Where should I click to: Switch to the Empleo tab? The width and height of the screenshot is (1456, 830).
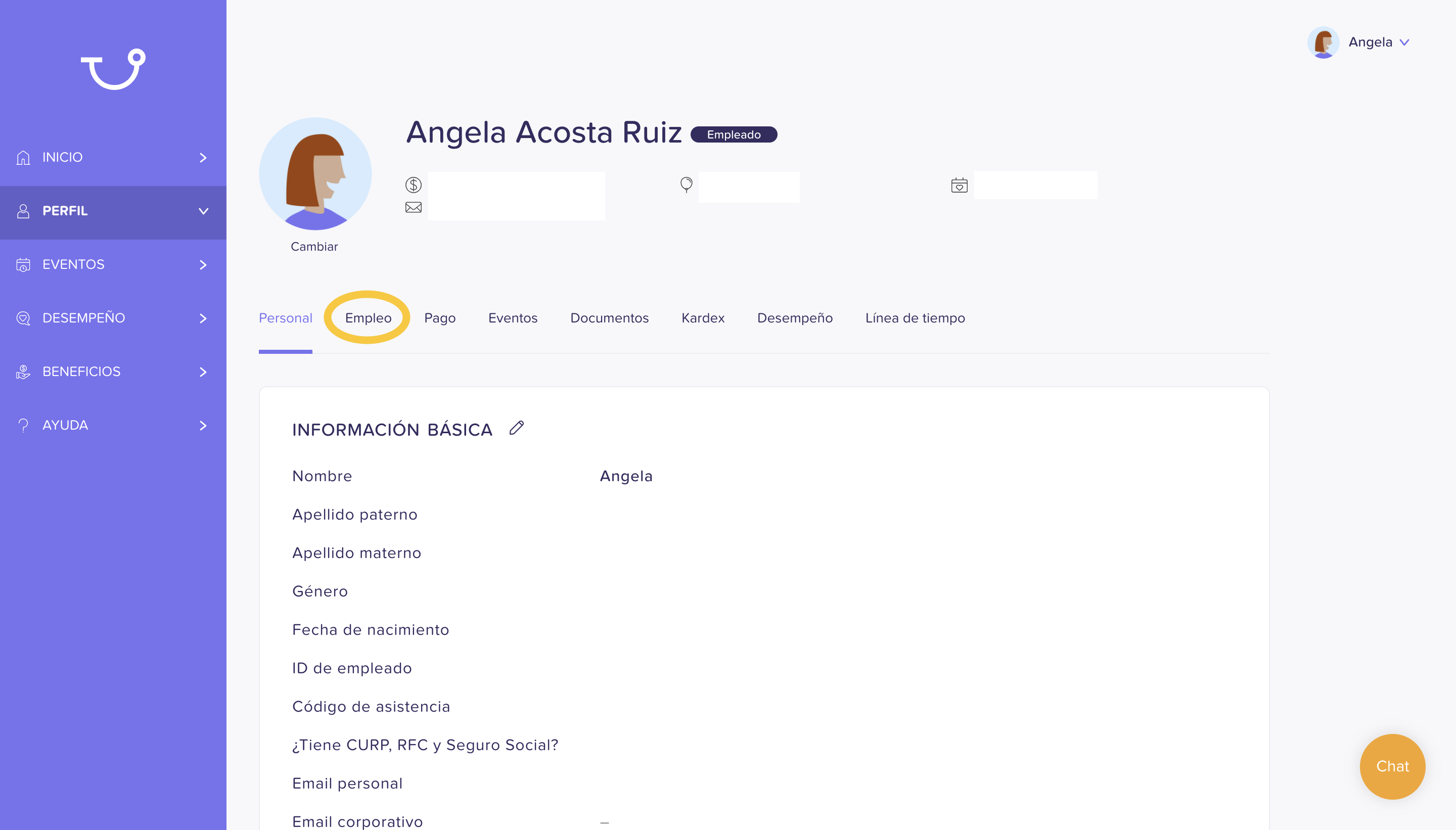368,318
